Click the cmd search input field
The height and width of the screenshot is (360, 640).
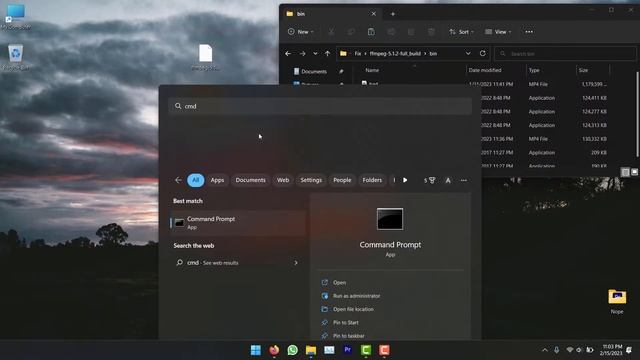coord(320,106)
